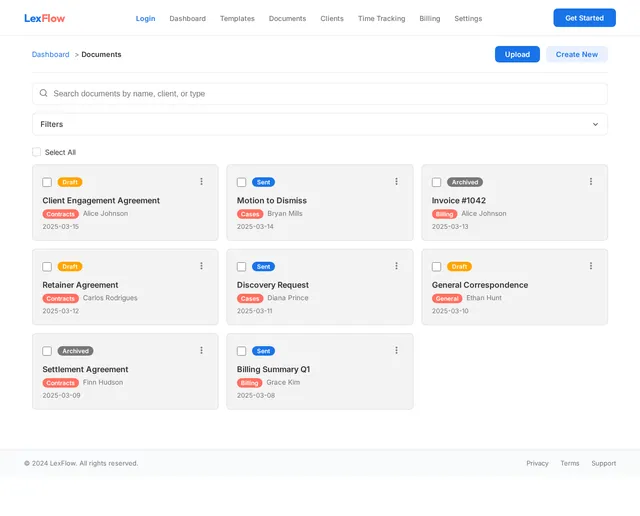640x516 pixels.
Task: Select the Settlement Agreement card checkbox
Action: coord(47,351)
